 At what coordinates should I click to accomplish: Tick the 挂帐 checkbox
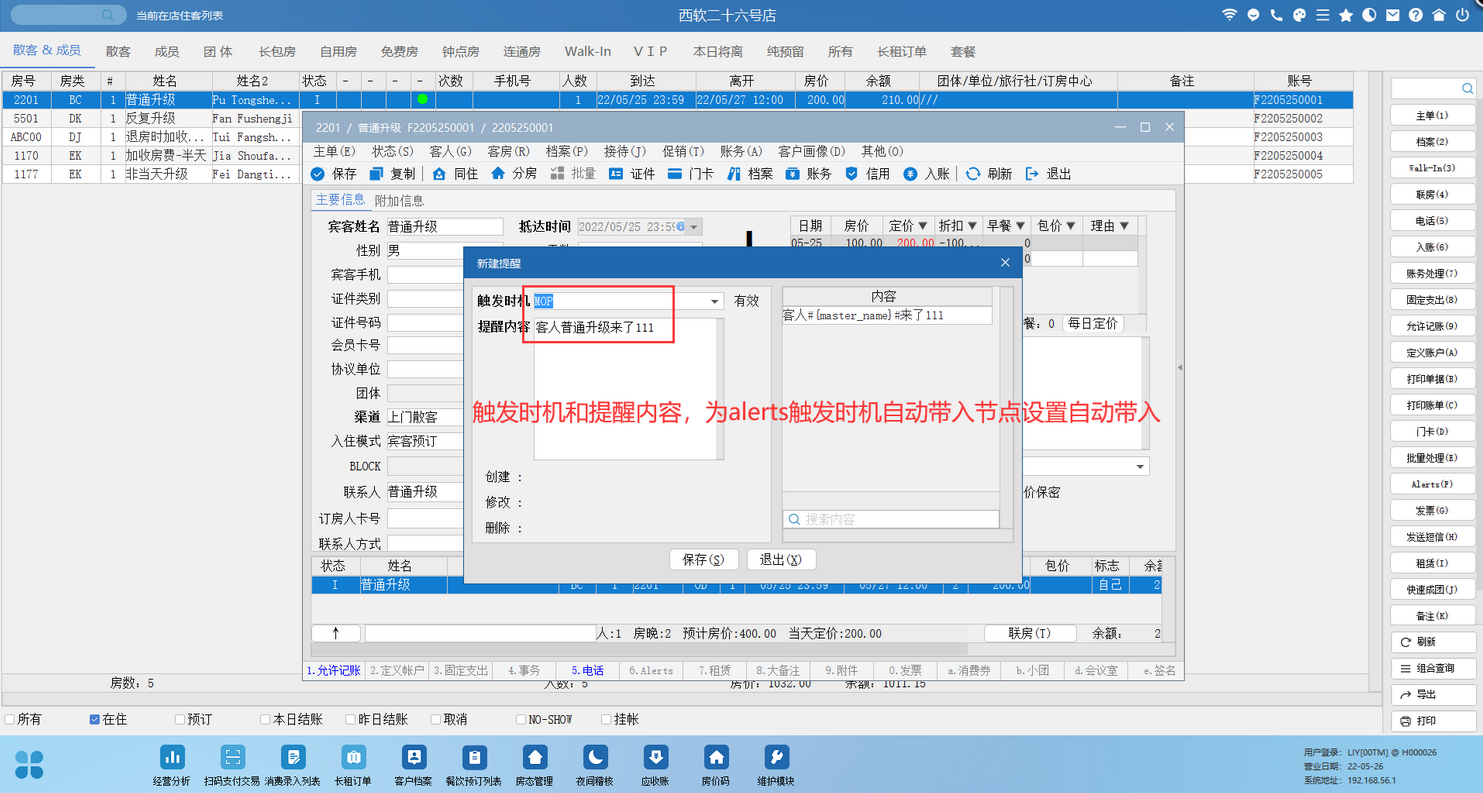(606, 719)
